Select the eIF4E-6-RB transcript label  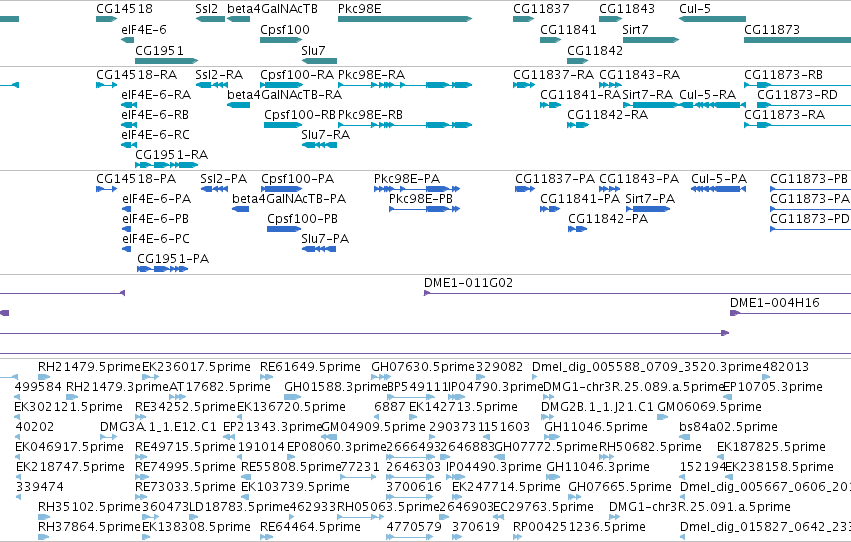(155, 115)
